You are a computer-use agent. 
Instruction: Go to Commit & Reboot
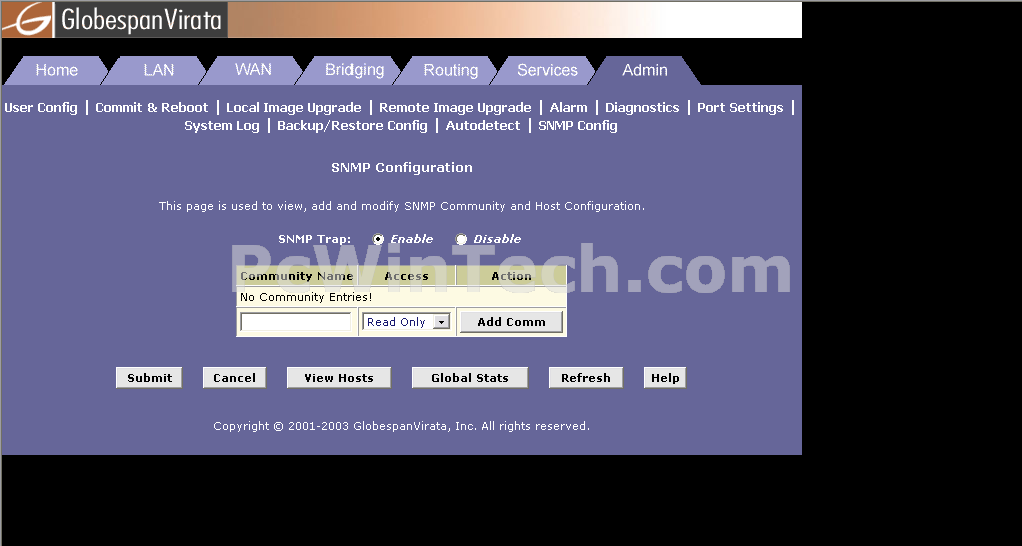coord(151,108)
